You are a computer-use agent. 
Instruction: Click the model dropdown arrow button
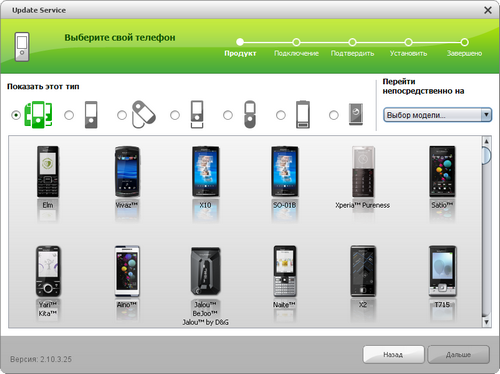coord(486,115)
